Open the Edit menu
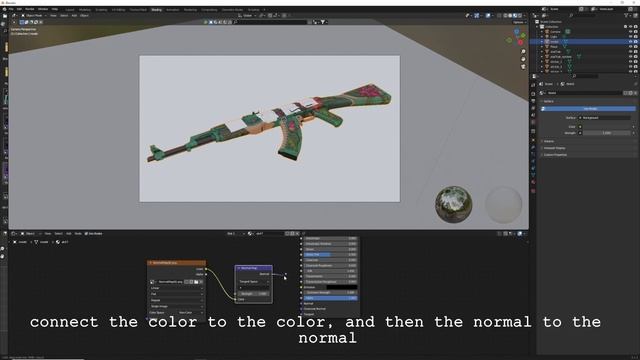Screen dimensions: 640x360 point(19,9)
